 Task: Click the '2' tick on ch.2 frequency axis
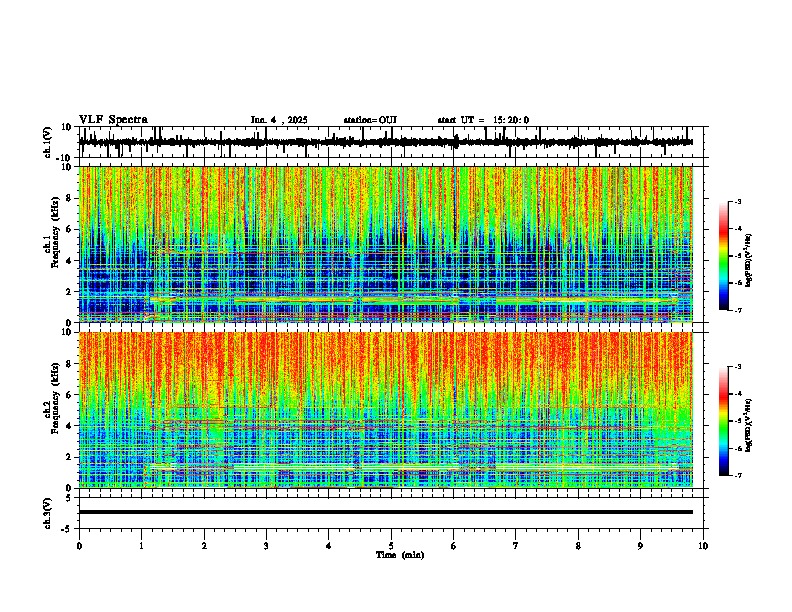coord(70,457)
